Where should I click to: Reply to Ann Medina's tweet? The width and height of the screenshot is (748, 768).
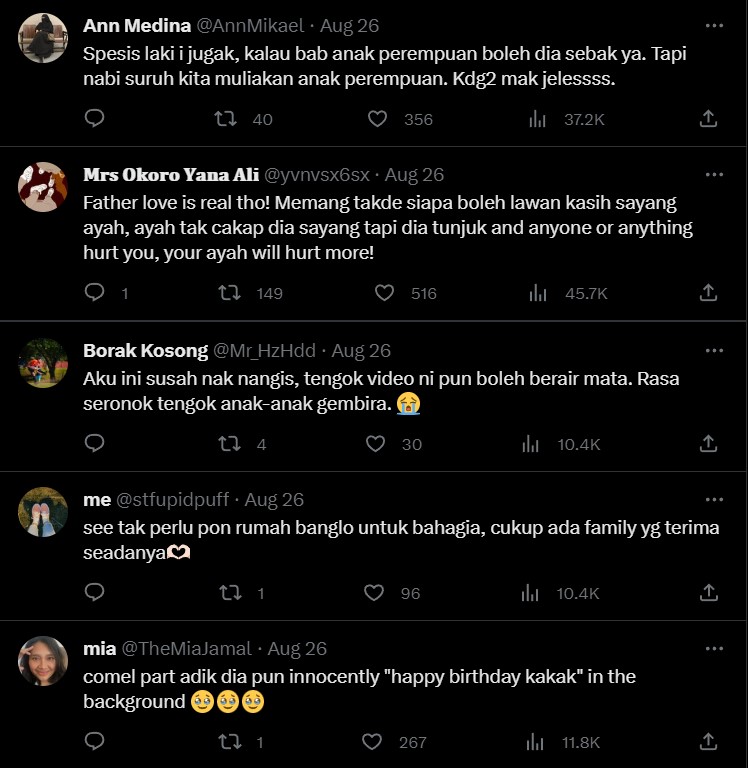click(x=94, y=119)
